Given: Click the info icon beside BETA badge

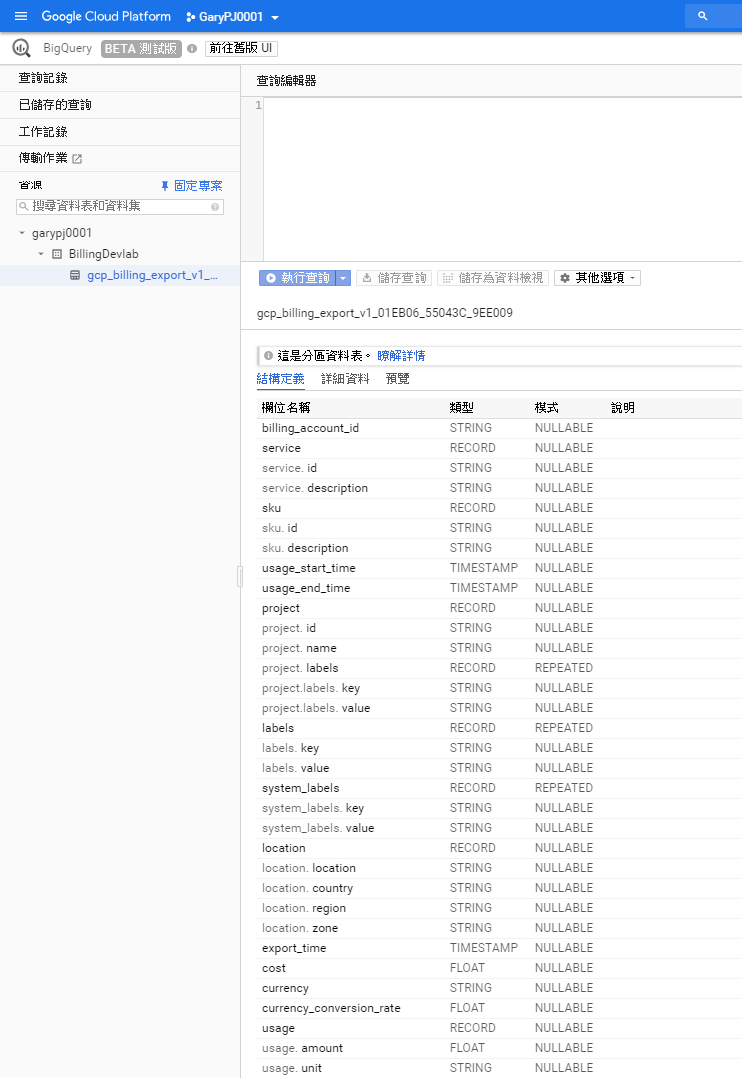Looking at the screenshot, I should tap(193, 49).
